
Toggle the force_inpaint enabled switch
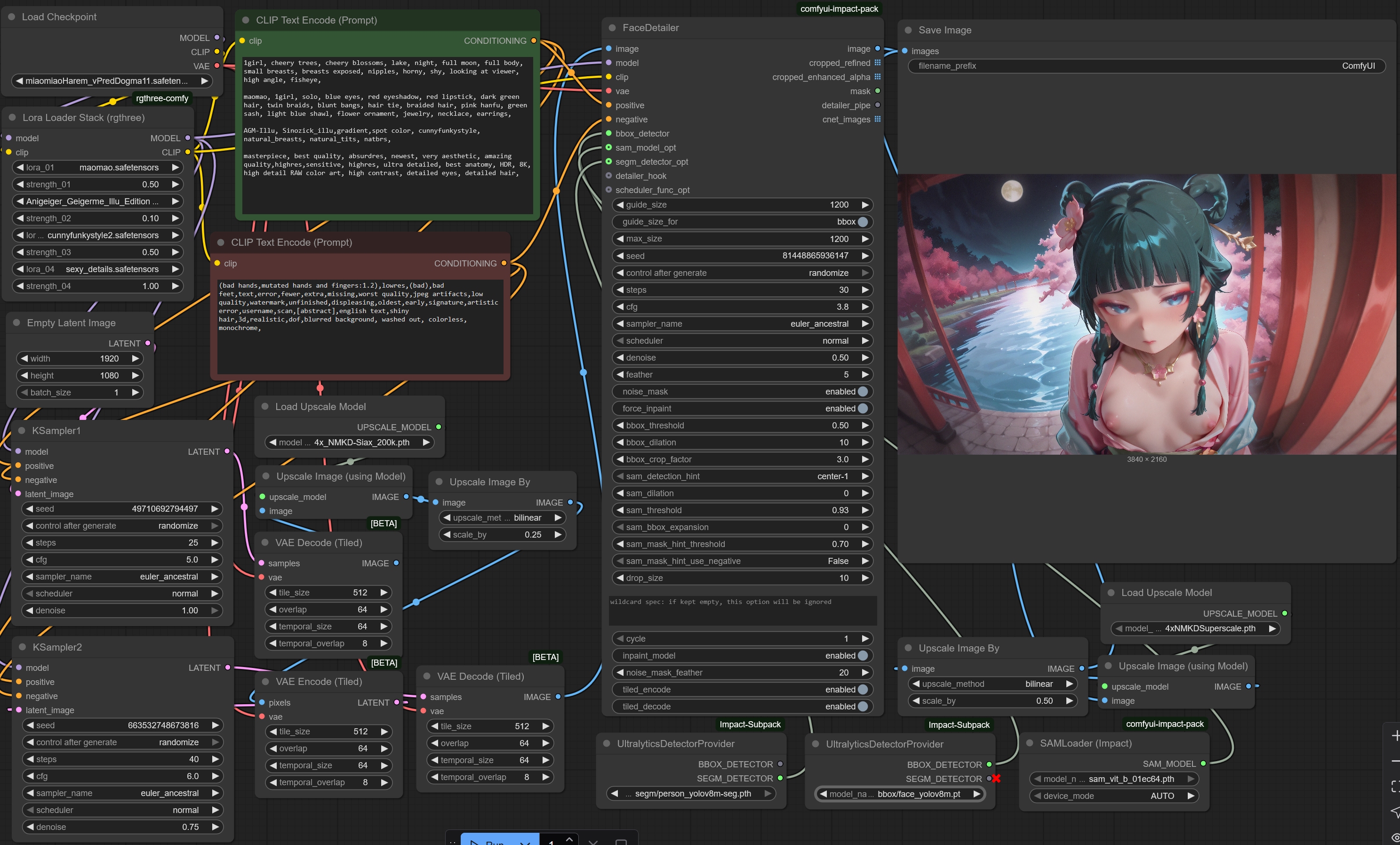(x=863, y=409)
